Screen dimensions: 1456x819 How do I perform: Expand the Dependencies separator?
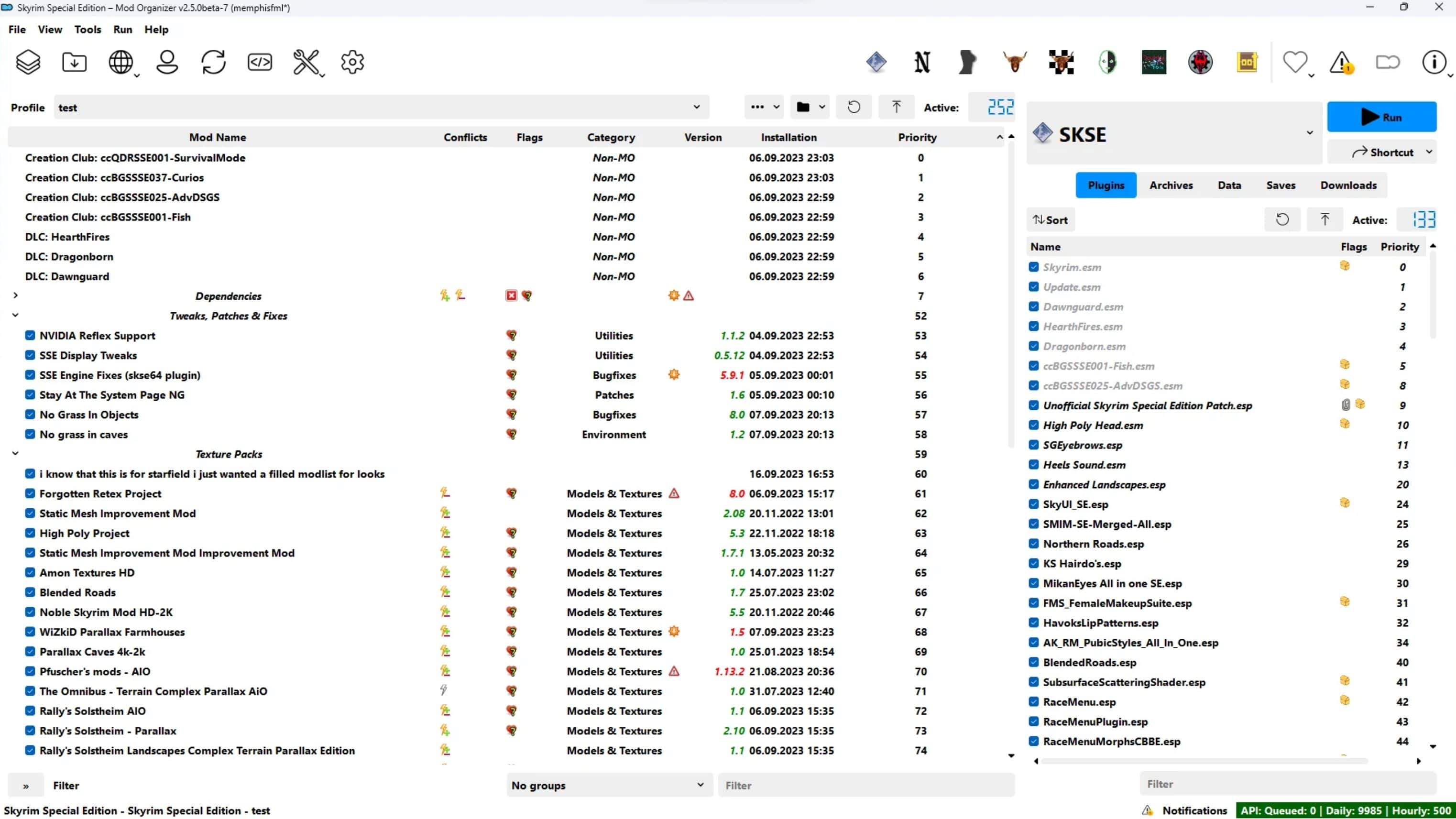pyautogui.click(x=15, y=295)
